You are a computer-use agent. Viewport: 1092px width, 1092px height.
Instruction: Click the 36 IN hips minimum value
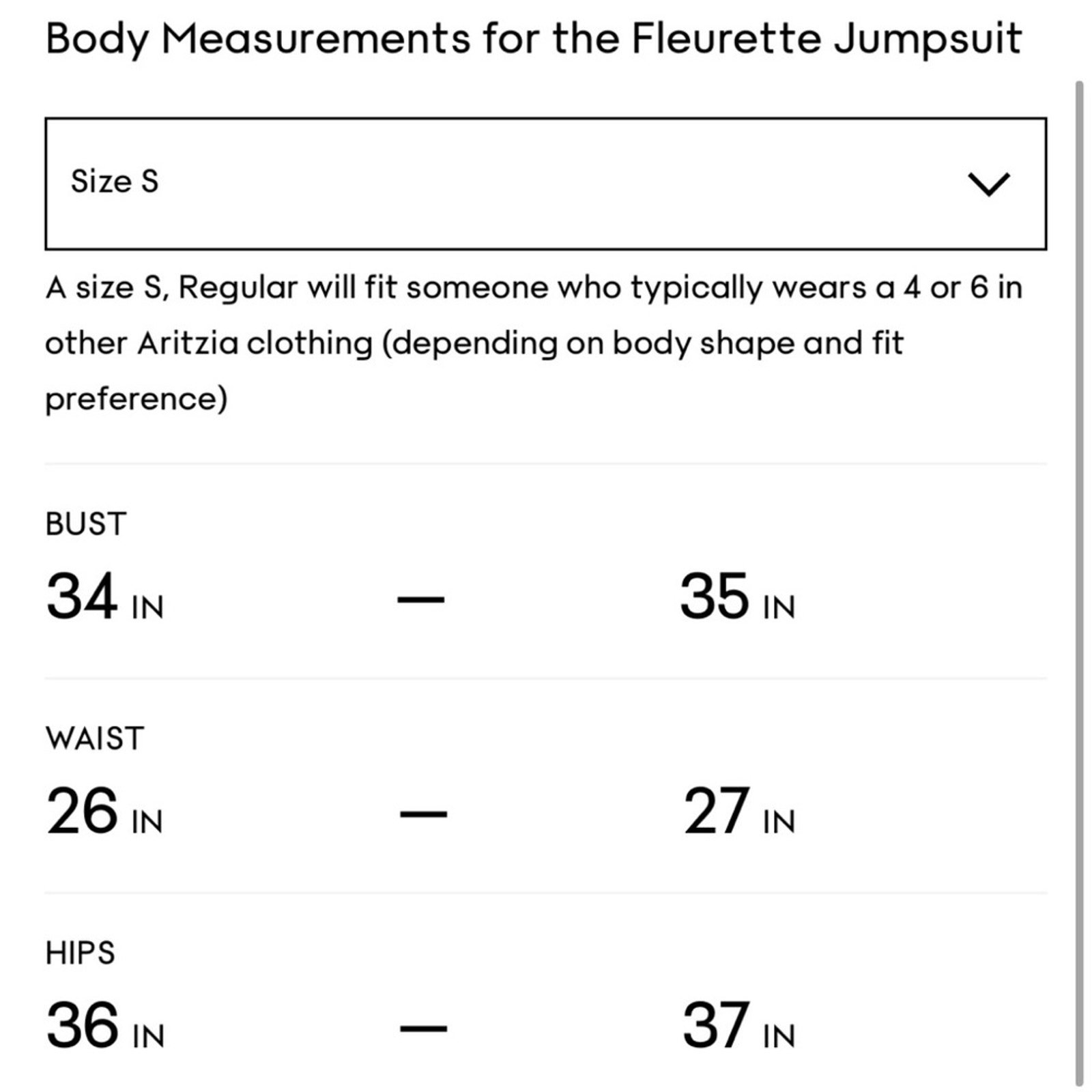click(106, 1025)
